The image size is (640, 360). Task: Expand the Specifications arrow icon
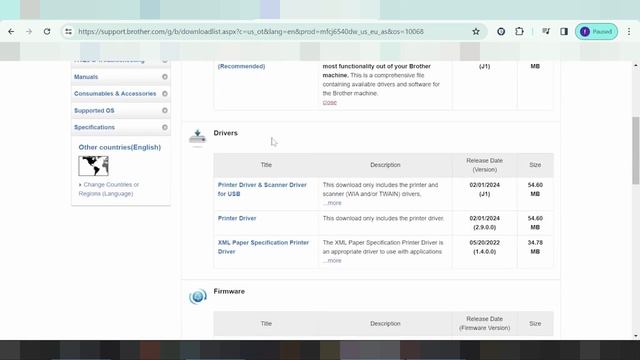pos(165,127)
